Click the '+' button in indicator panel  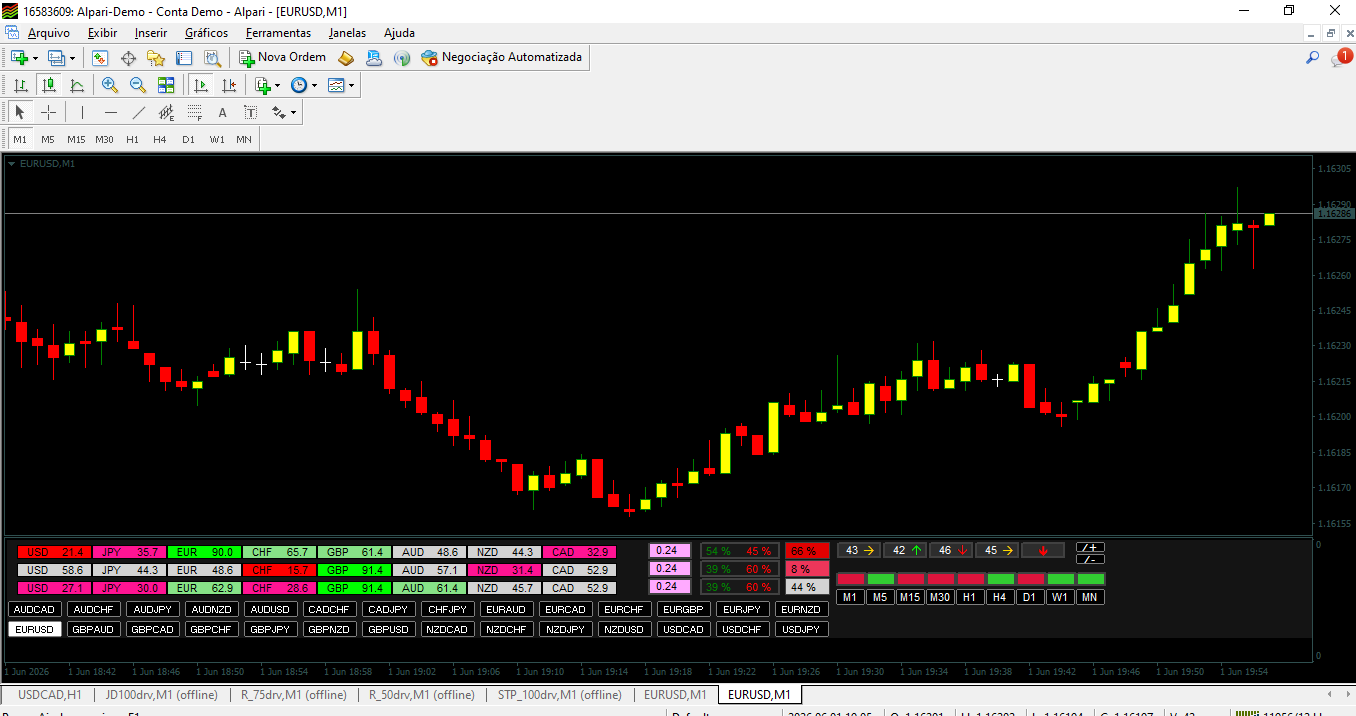click(1090, 547)
